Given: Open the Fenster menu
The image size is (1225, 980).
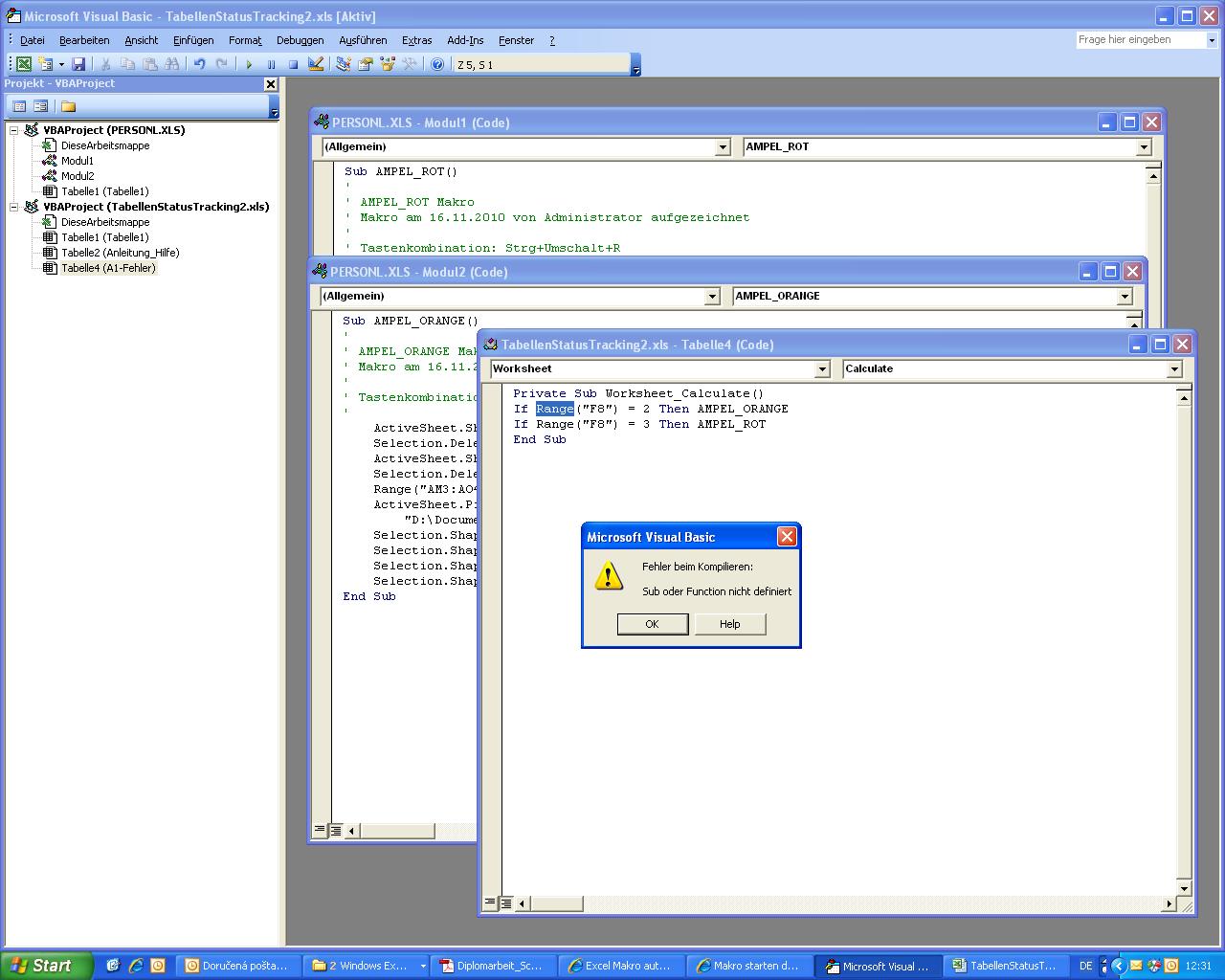Looking at the screenshot, I should 516,40.
